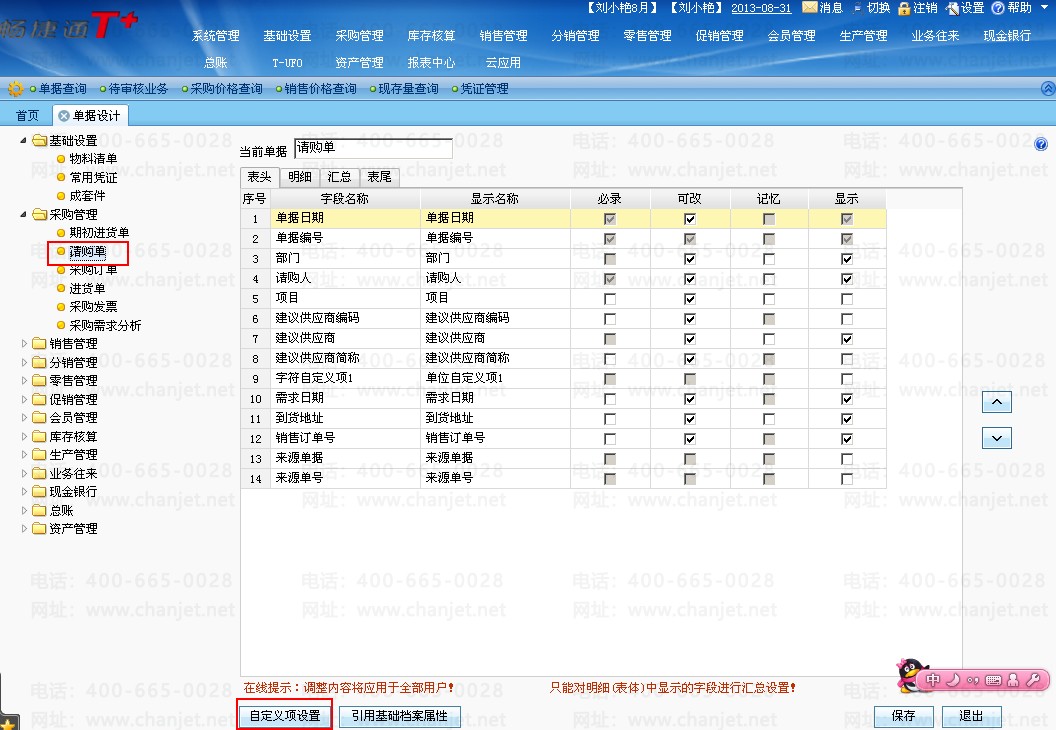
Task: Open settings via the top-right settings icon
Action: click(952, 8)
